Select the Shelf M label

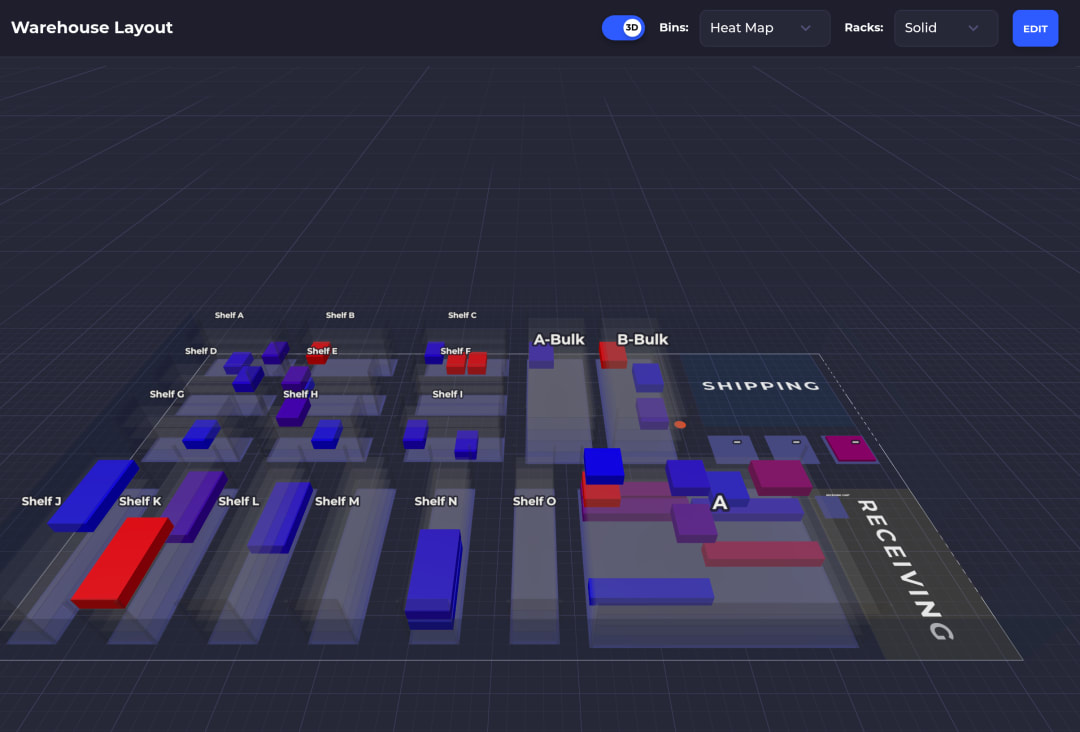tap(337, 501)
